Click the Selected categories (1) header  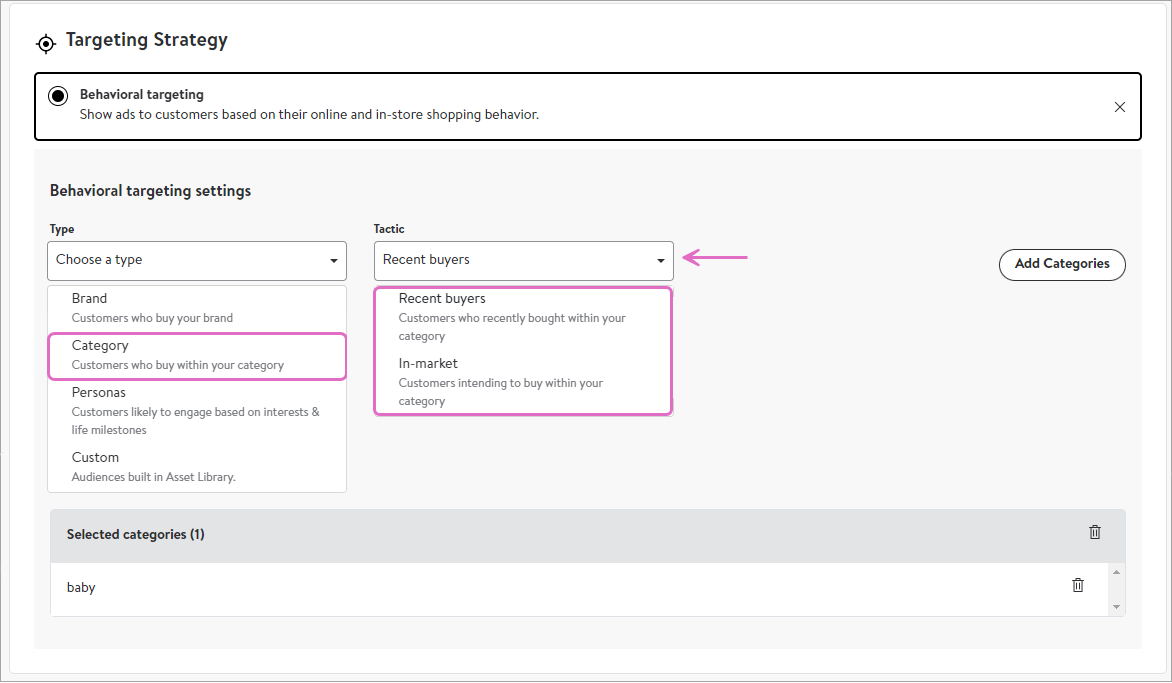pos(136,535)
